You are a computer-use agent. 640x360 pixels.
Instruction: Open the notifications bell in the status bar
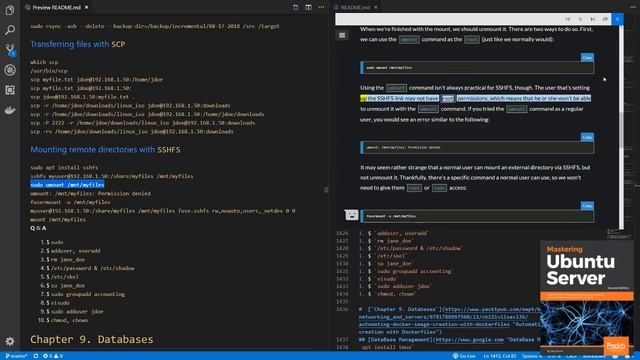pos(627,356)
